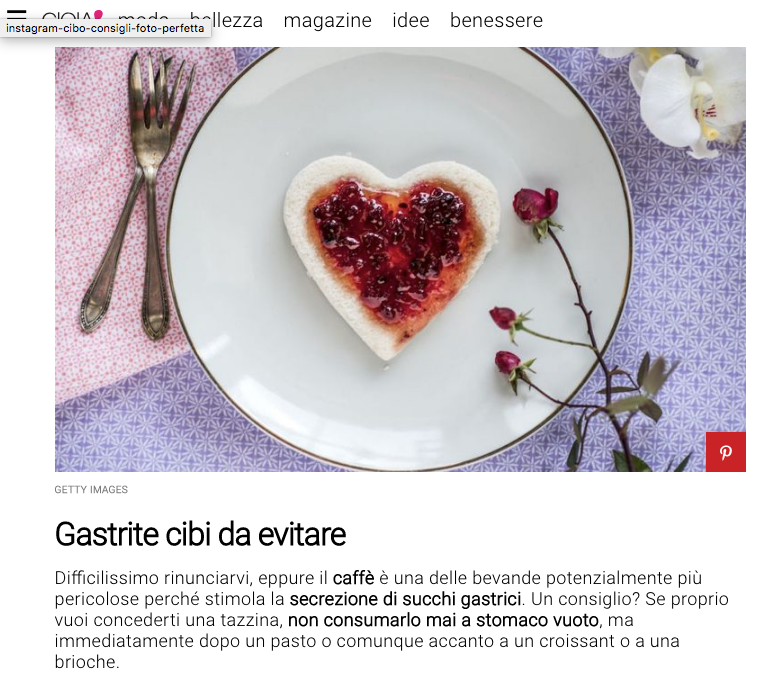Select the idee navigation item

click(x=410, y=21)
